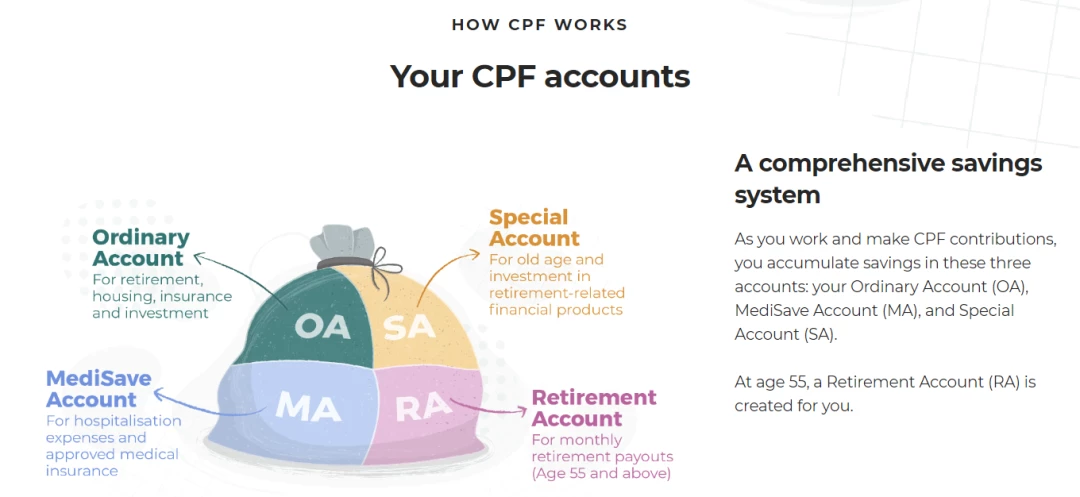The height and width of the screenshot is (497, 1080).
Task: Click the blue arrow pointing to MediSave Account
Action: 209,405
